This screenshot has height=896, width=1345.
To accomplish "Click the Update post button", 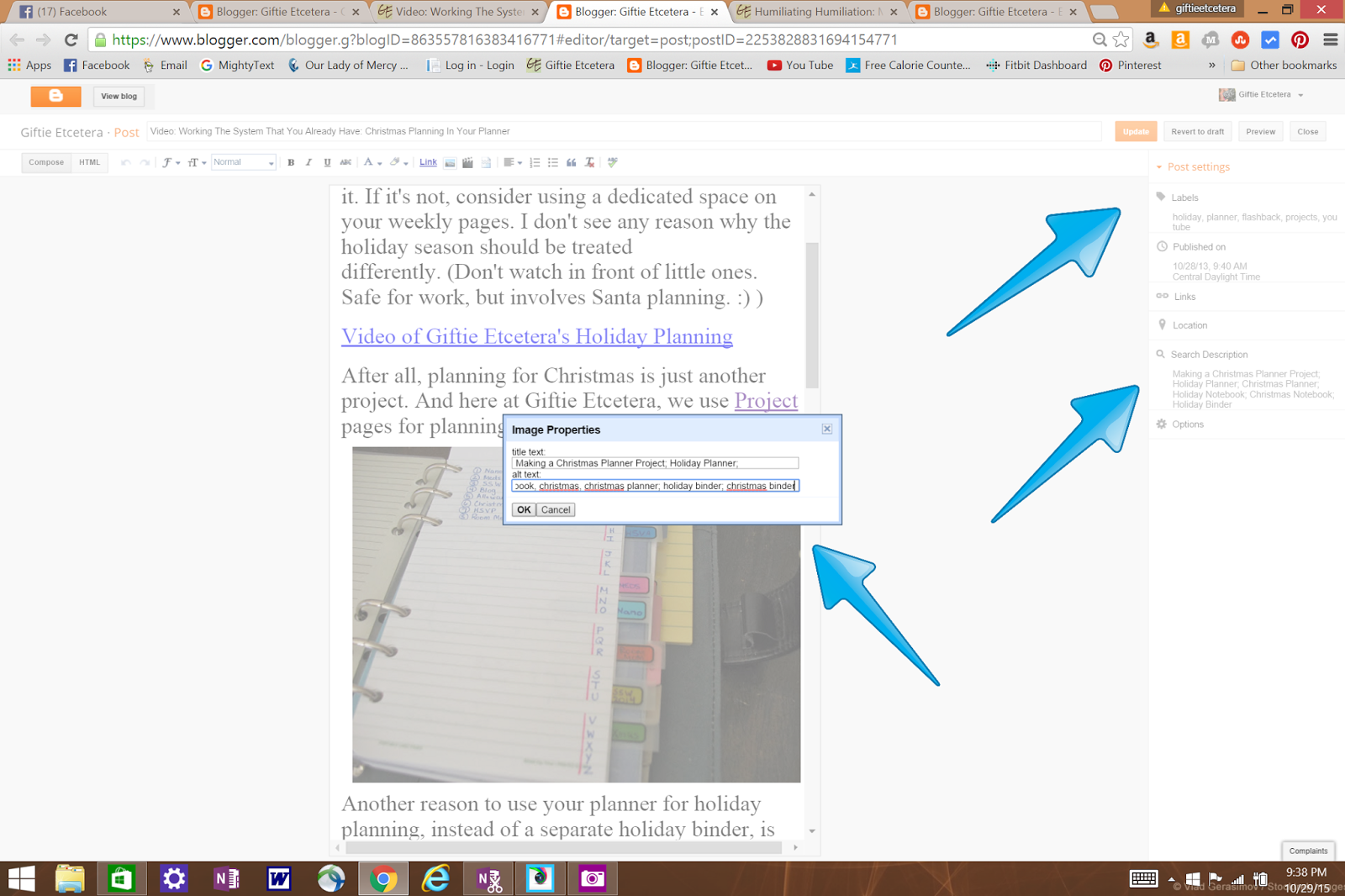I will click(1136, 132).
